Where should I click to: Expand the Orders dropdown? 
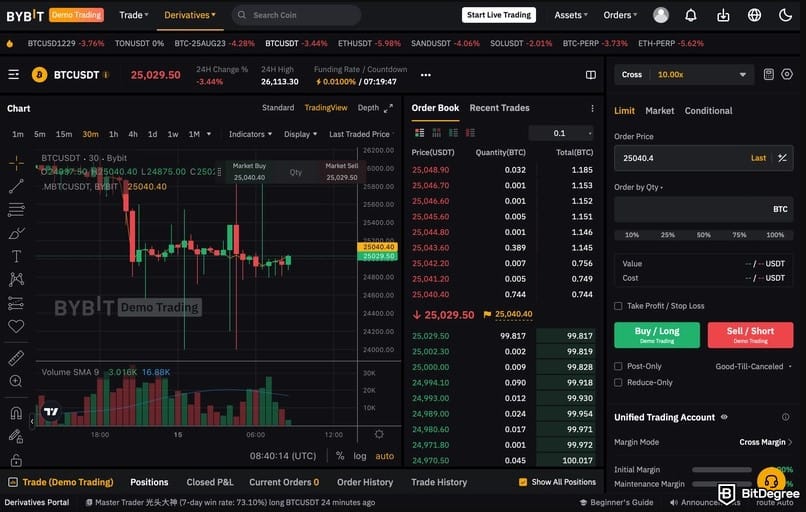point(620,15)
